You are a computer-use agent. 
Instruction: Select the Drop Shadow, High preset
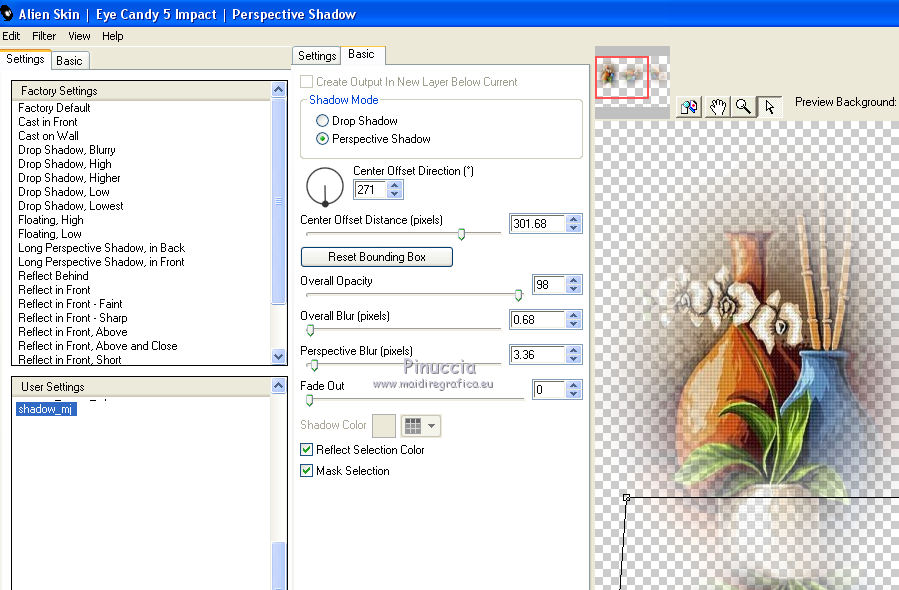coord(65,164)
